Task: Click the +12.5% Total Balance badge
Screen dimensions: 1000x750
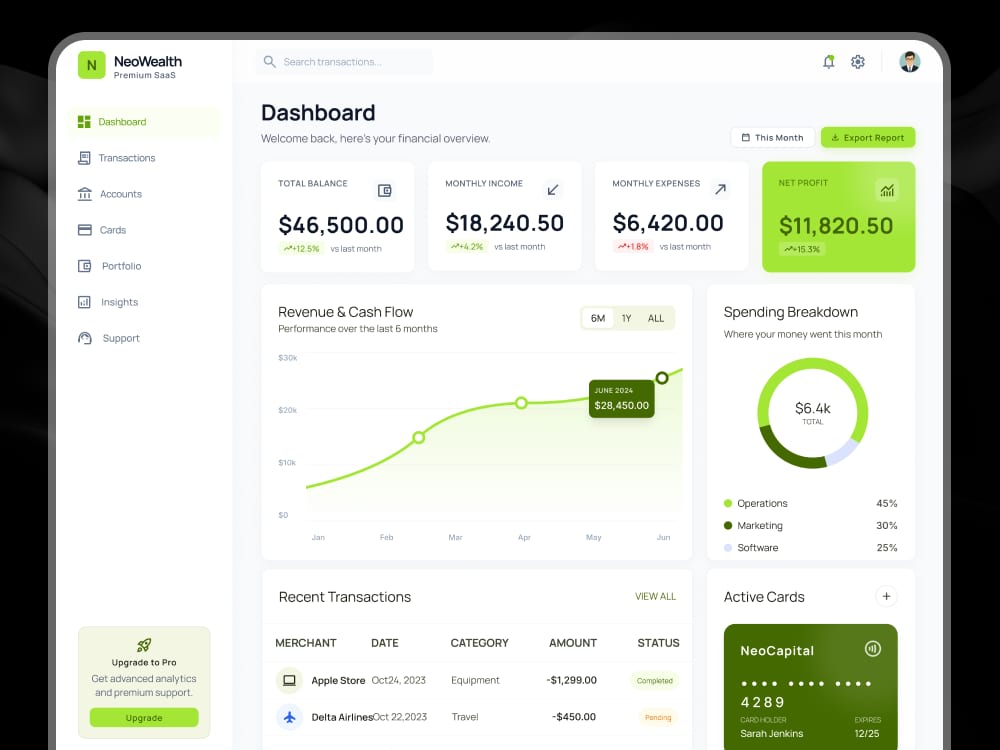Action: tap(301, 249)
